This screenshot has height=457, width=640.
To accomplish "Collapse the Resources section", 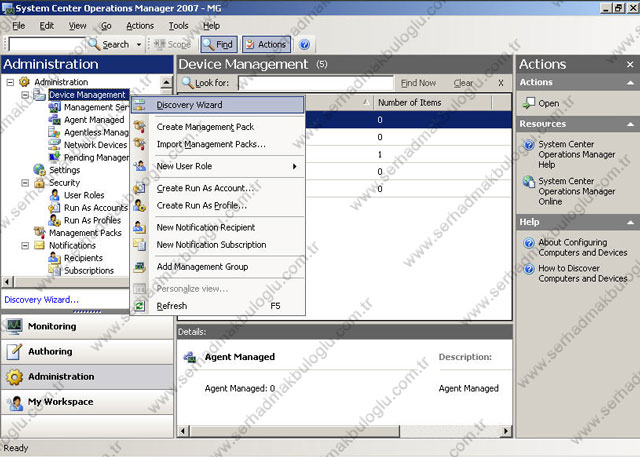I will coord(630,124).
